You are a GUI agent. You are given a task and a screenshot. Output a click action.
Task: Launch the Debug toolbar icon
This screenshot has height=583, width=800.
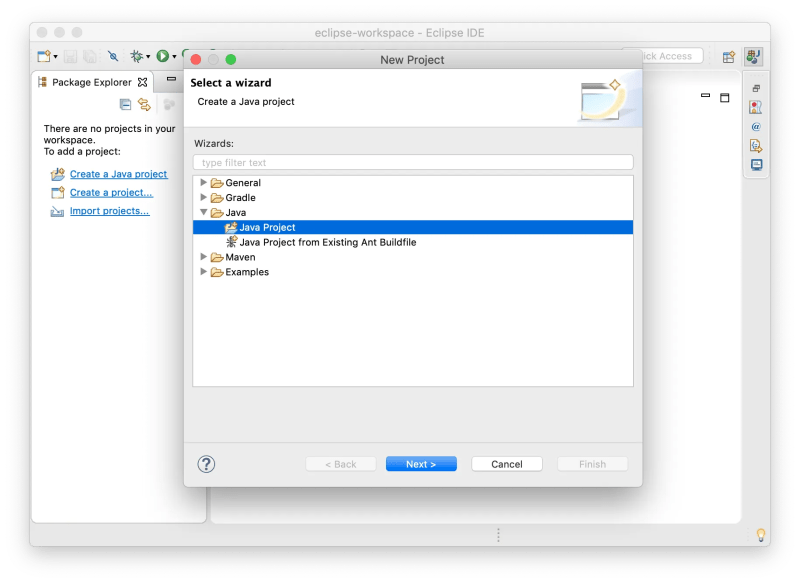[x=138, y=57]
